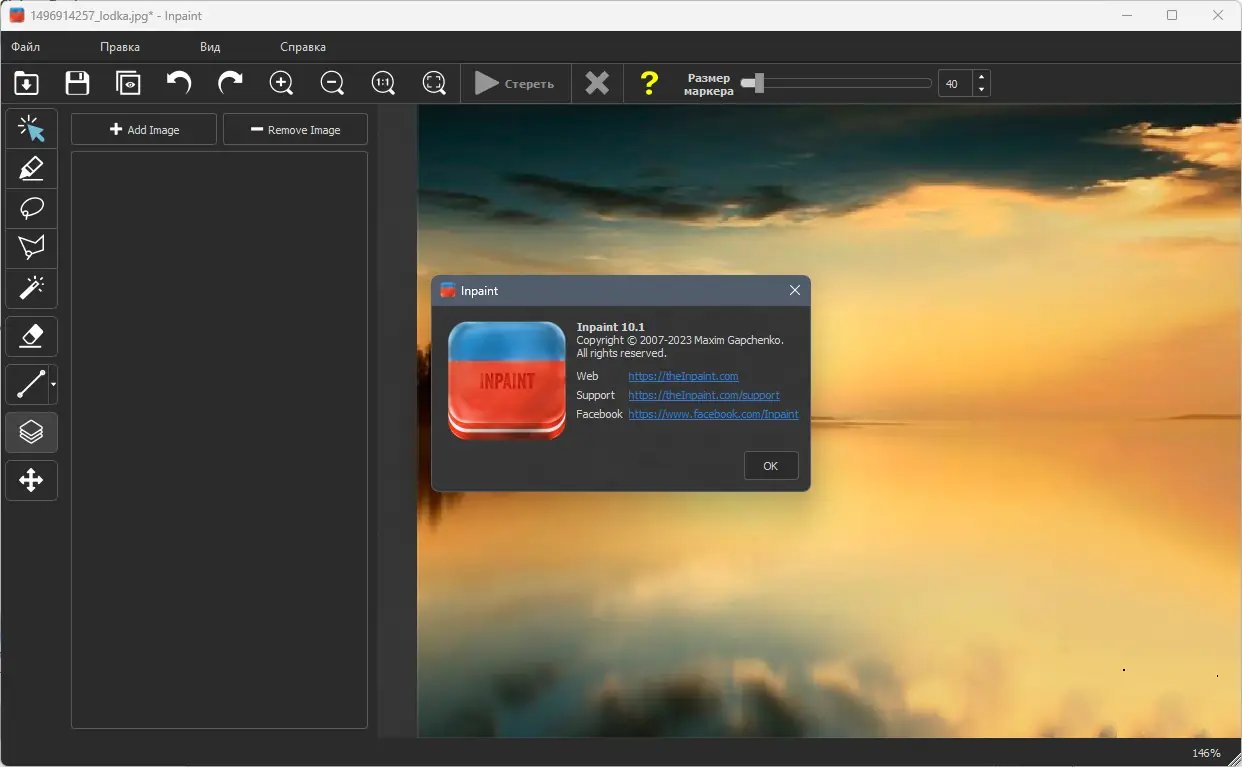
Task: Click the marker size number field
Action: pos(954,84)
